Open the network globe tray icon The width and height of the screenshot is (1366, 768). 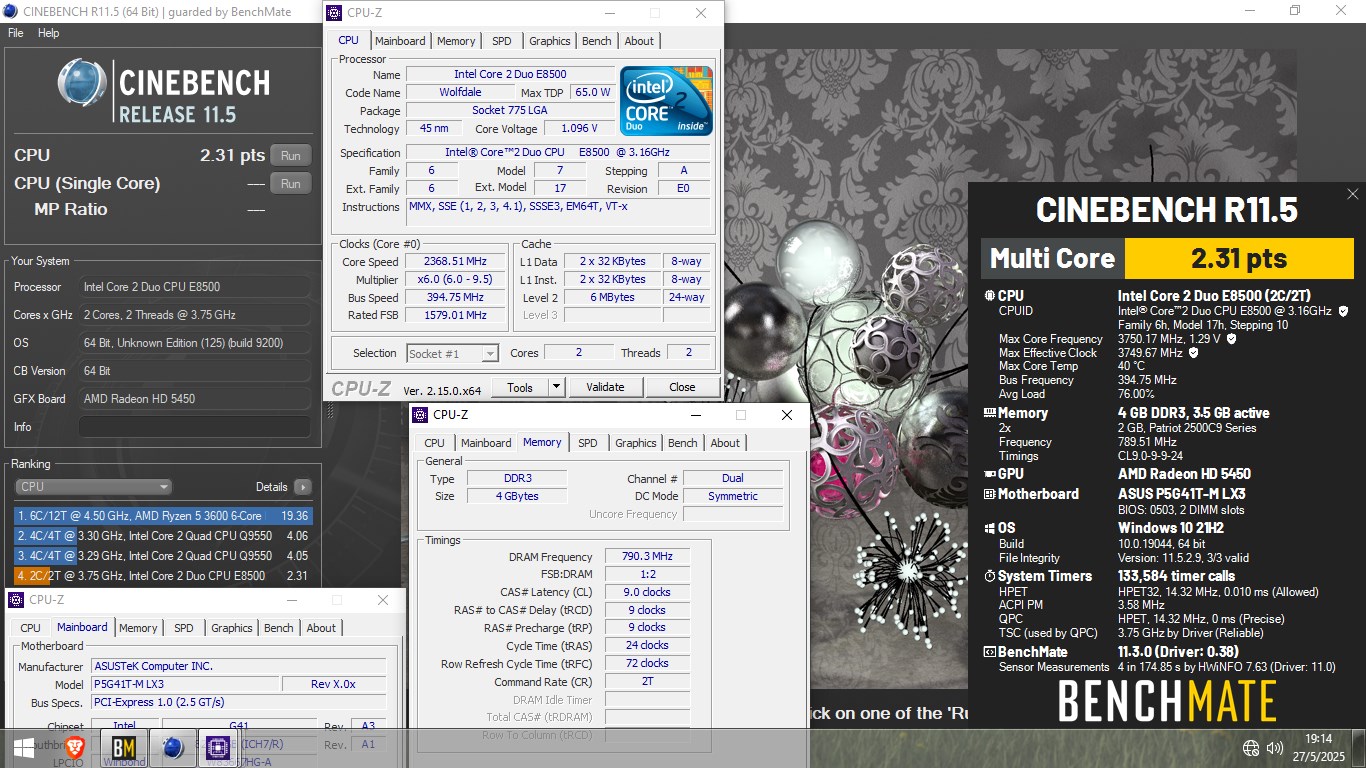tap(1251, 748)
